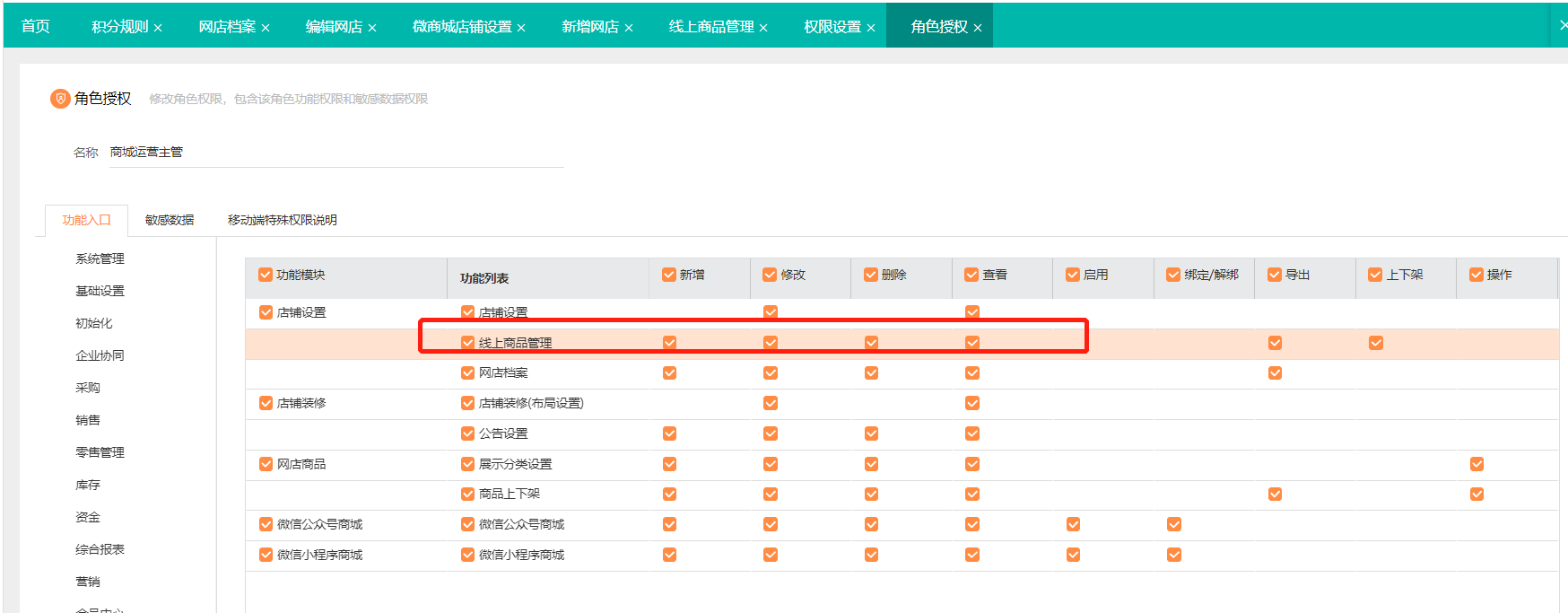Viewport: 1568px width, 613px height.
Task: Uncheck the 线上商品管理 function checkbox
Action: 467,343
